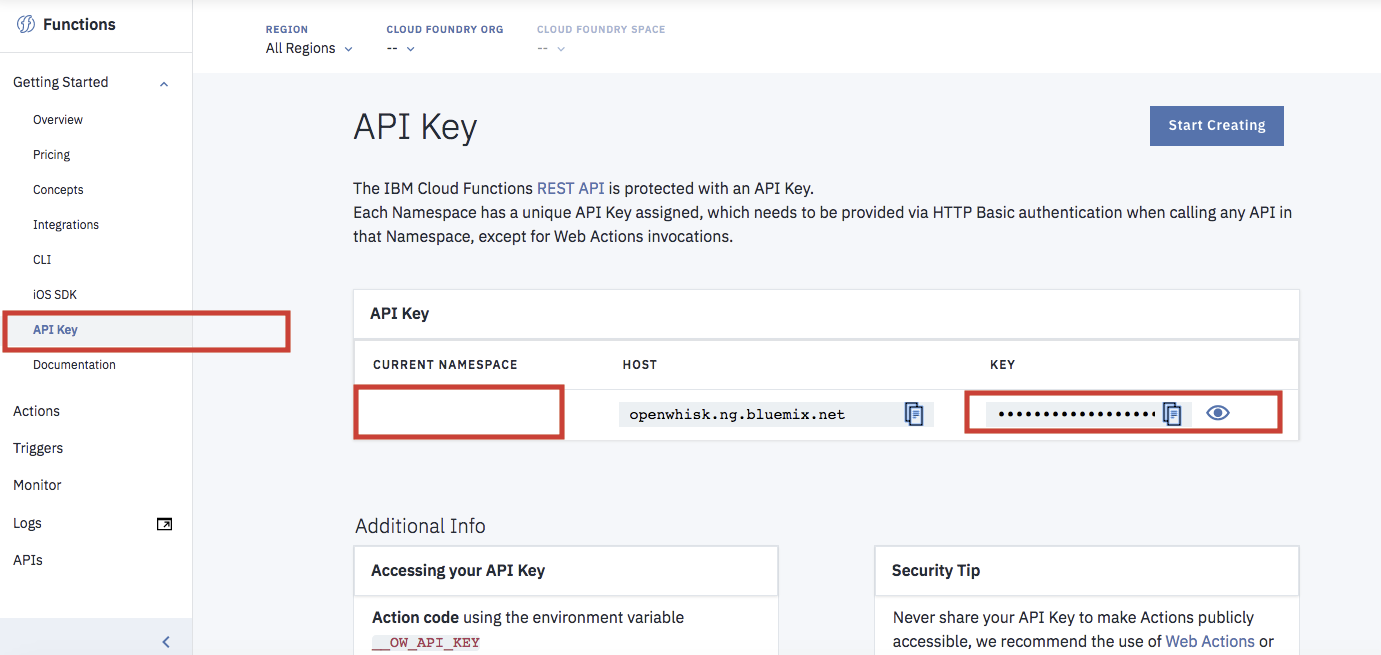This screenshot has height=655, width=1381.
Task: Click the Additional Info heading
Action: 420,526
